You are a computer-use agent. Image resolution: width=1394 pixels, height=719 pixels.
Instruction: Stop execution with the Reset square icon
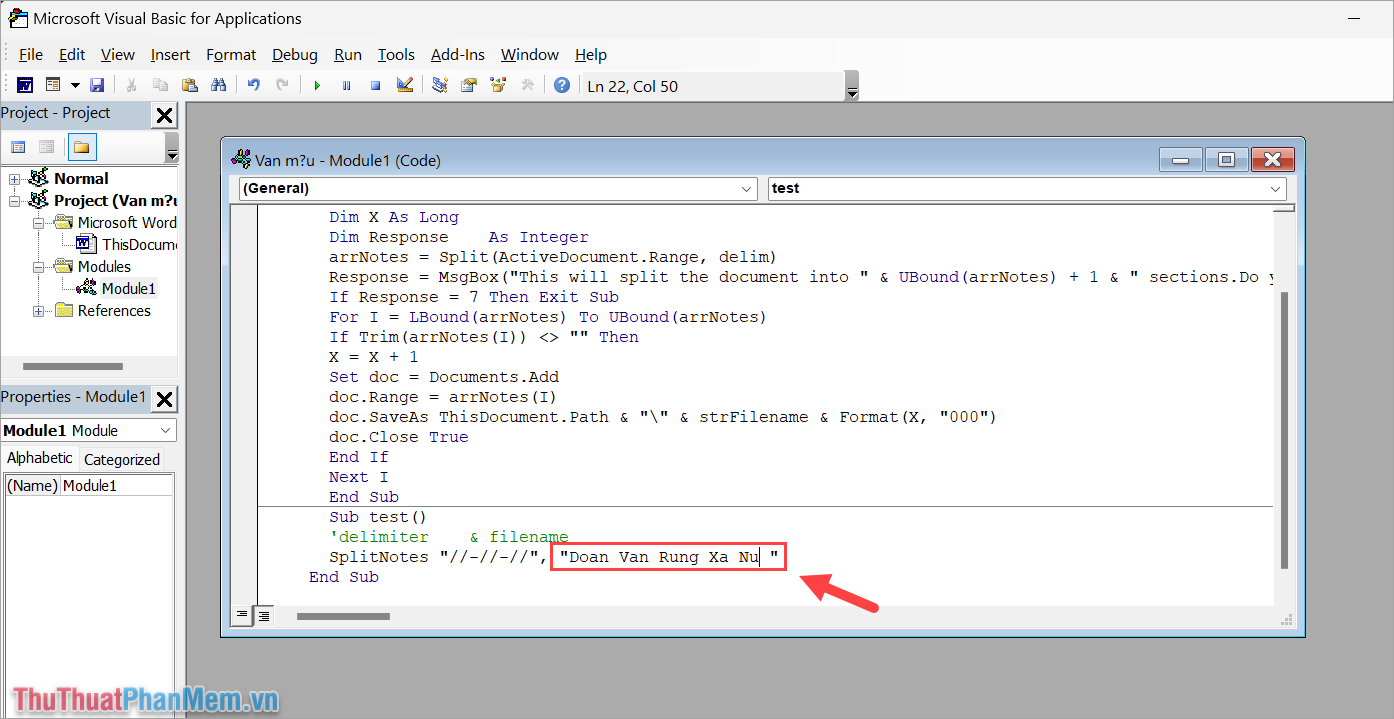pos(375,86)
